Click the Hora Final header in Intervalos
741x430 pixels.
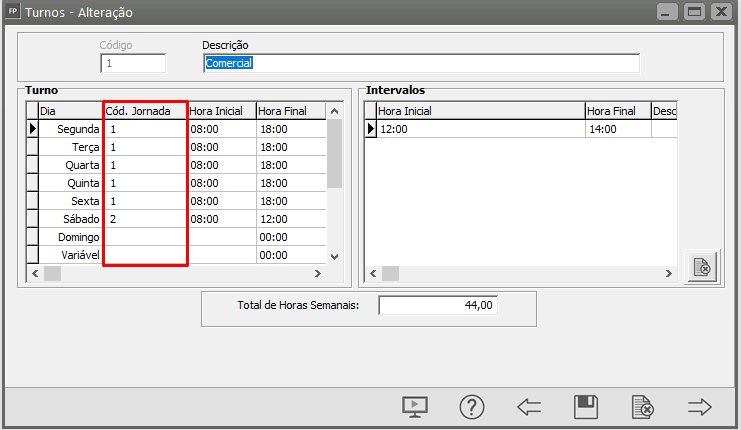617,111
